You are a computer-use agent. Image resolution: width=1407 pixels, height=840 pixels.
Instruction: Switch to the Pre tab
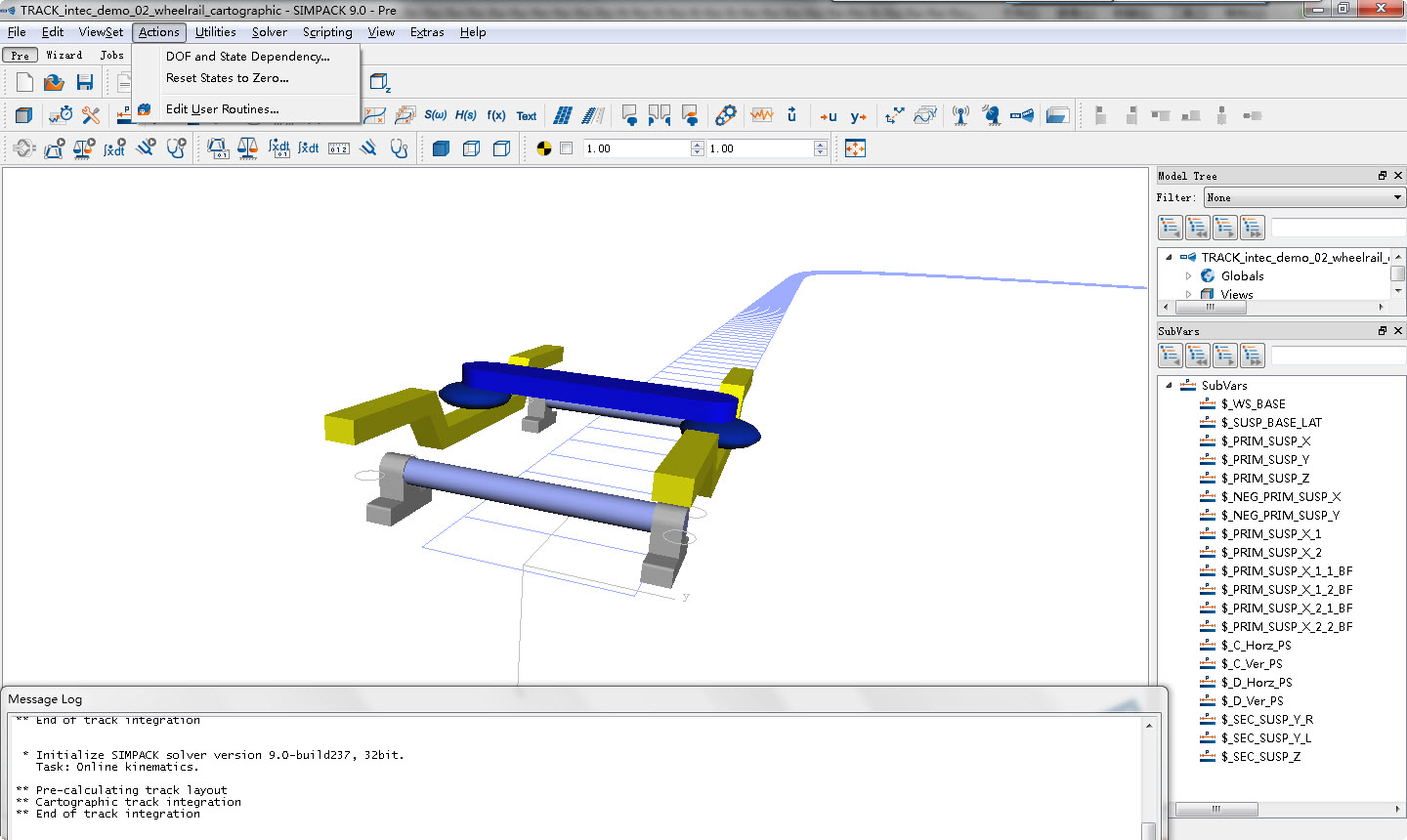(20, 56)
